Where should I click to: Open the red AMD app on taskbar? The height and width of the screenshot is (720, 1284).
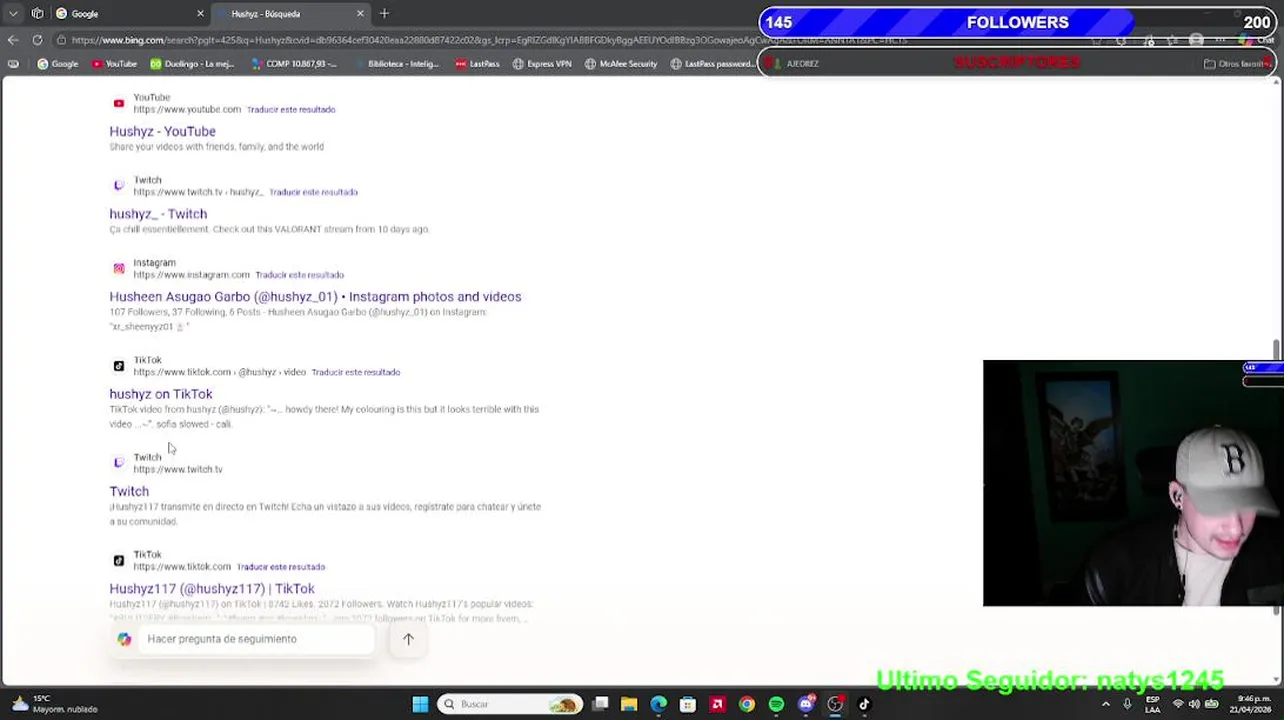click(x=717, y=704)
